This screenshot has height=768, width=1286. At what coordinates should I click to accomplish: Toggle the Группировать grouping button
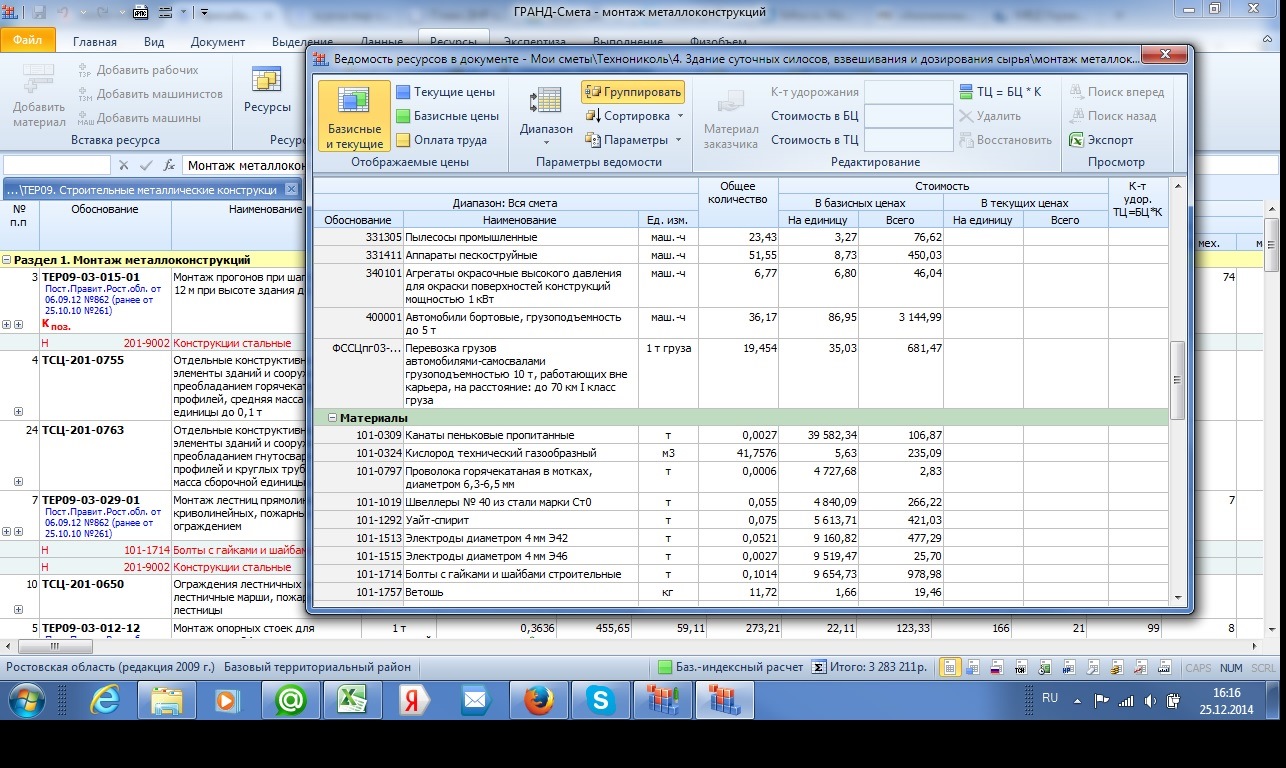[x=633, y=92]
